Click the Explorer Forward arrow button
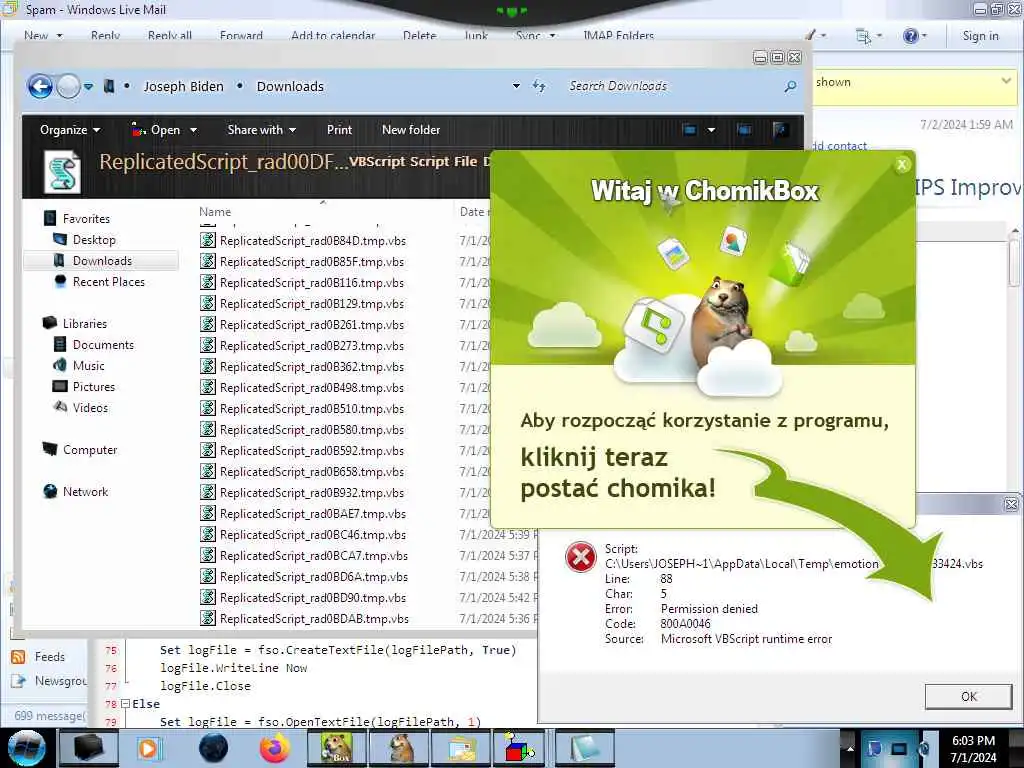This screenshot has height=768, width=1024. [68, 86]
